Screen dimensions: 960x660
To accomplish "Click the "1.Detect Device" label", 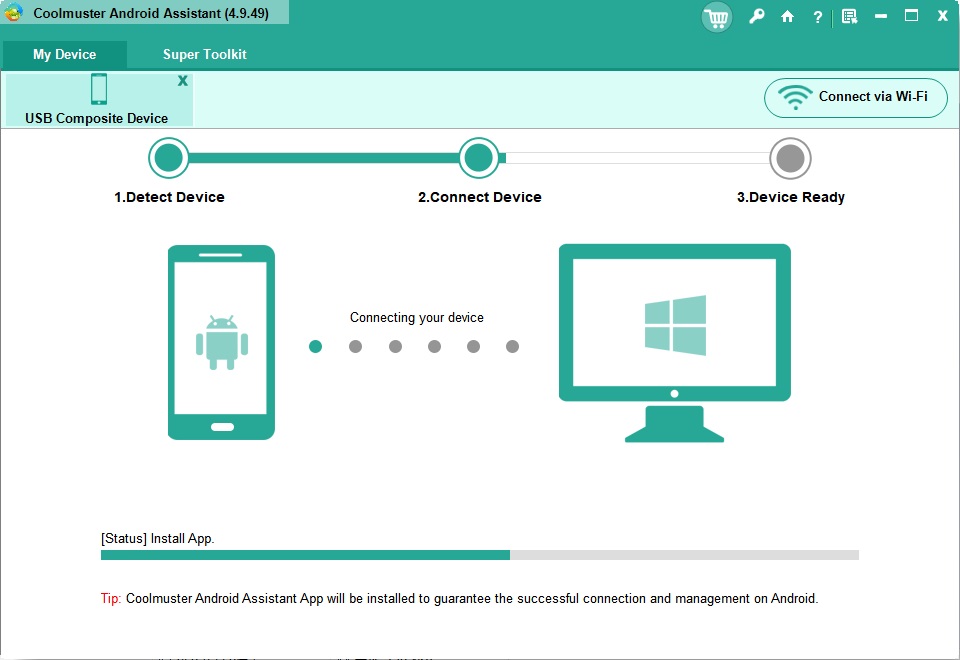I will click(x=170, y=197).
